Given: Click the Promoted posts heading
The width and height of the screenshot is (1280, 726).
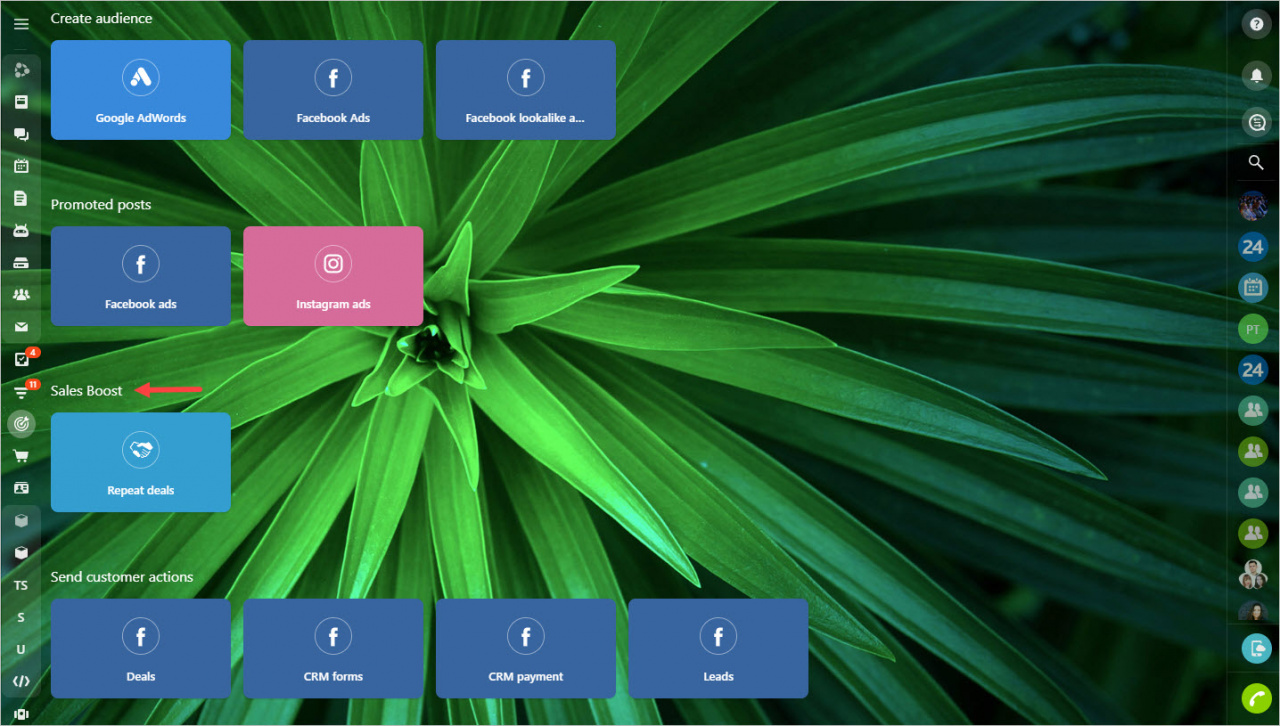Looking at the screenshot, I should [x=101, y=204].
